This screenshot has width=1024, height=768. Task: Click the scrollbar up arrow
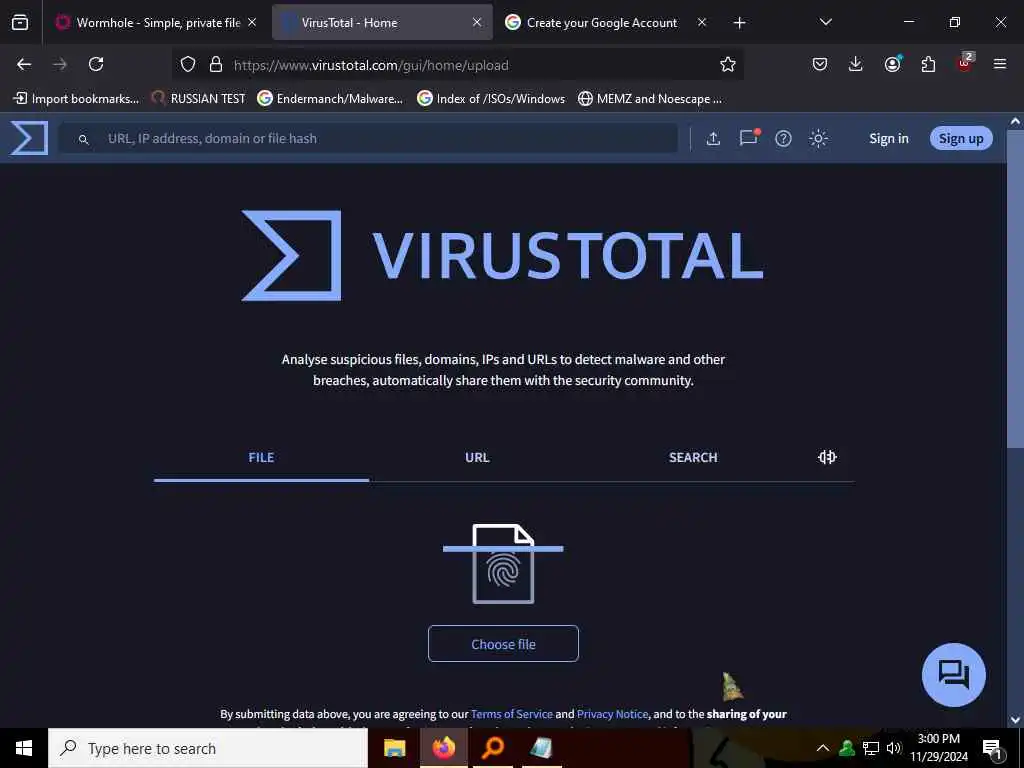pos(1015,121)
